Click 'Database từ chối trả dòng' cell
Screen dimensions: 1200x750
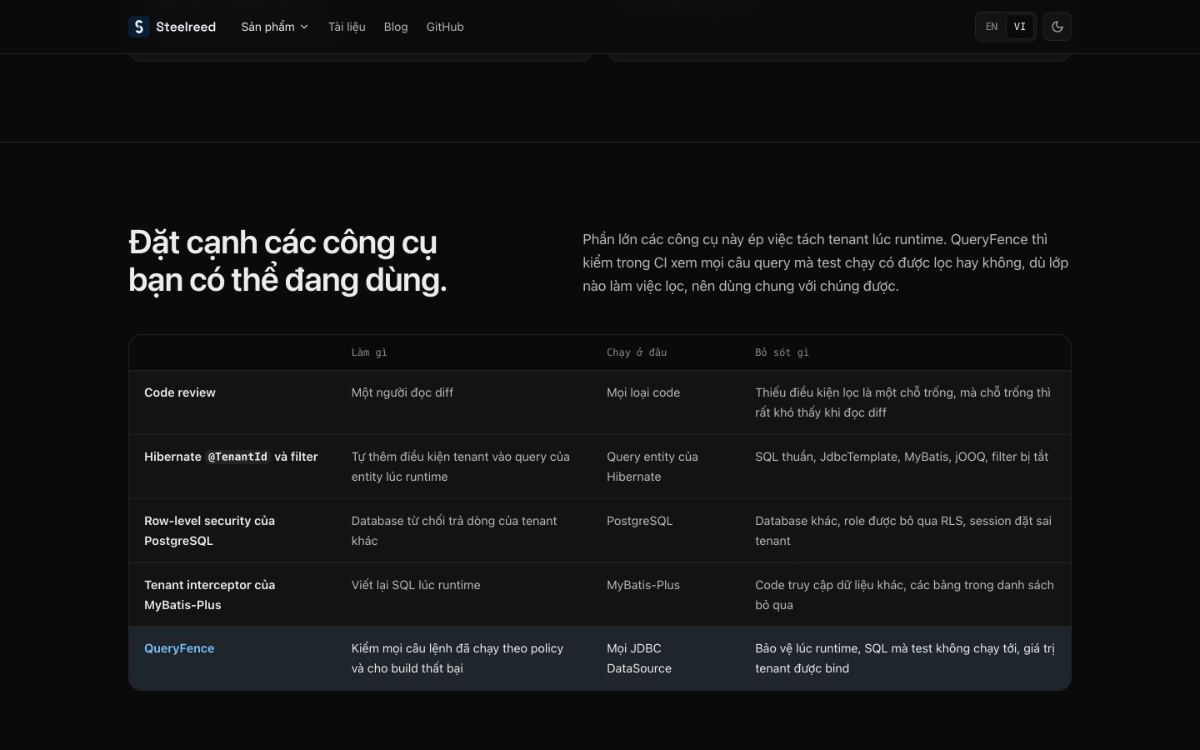(454, 531)
